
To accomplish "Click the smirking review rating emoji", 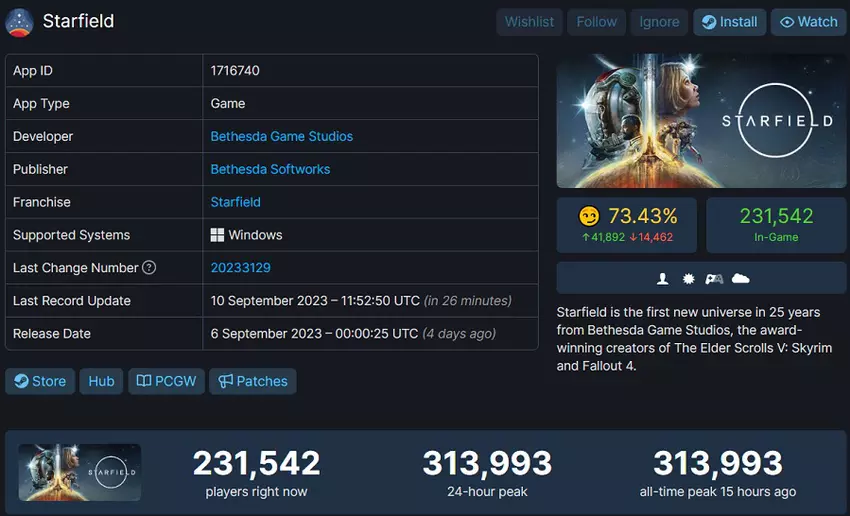I will click(x=589, y=216).
